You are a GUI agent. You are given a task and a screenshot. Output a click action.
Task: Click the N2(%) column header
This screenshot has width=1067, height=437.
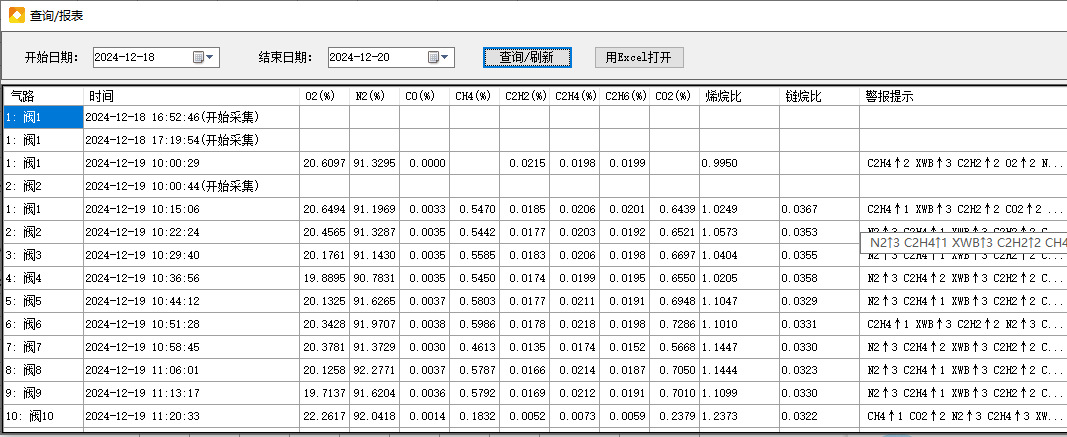[374, 96]
